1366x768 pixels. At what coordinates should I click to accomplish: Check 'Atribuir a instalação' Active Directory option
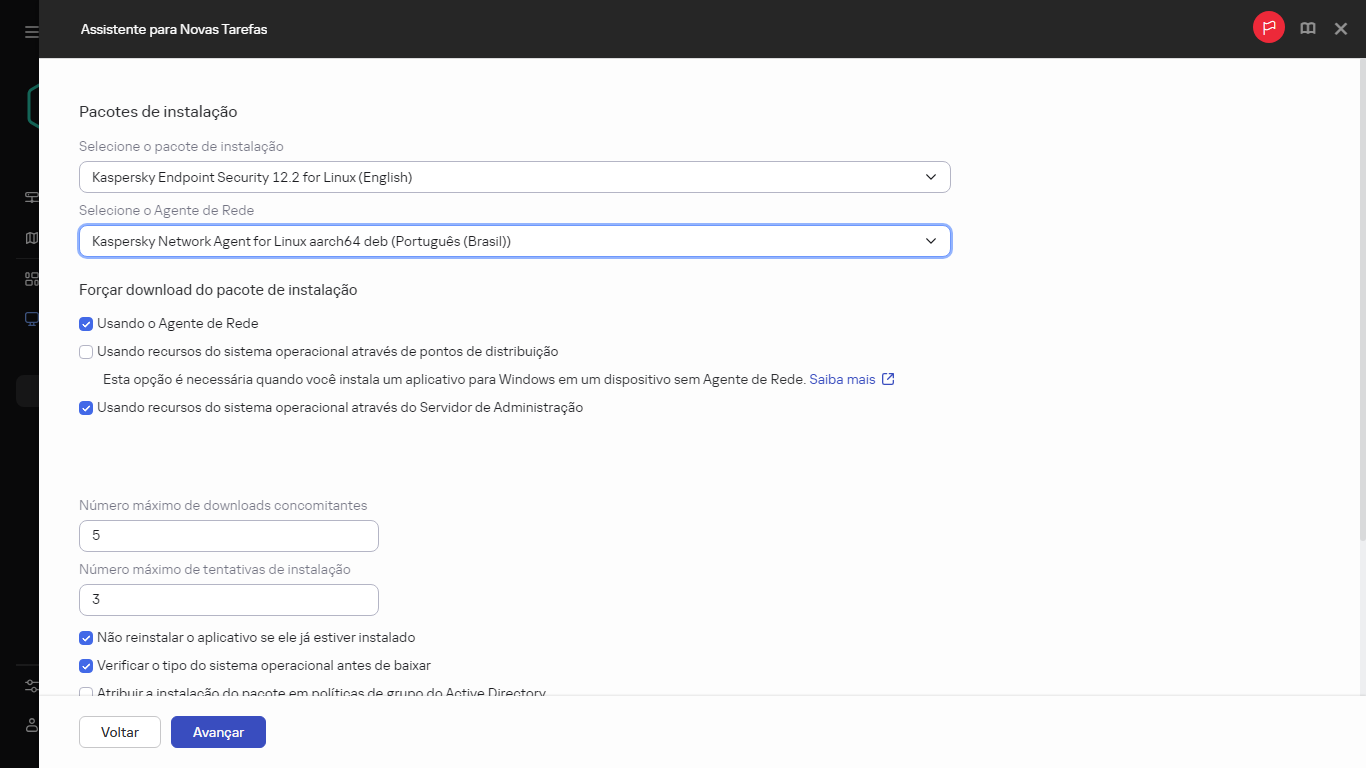pos(86,692)
